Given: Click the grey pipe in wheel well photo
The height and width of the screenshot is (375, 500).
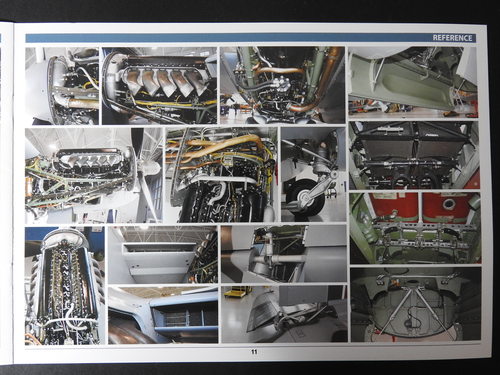Looking at the screenshot, I should tap(284, 254).
